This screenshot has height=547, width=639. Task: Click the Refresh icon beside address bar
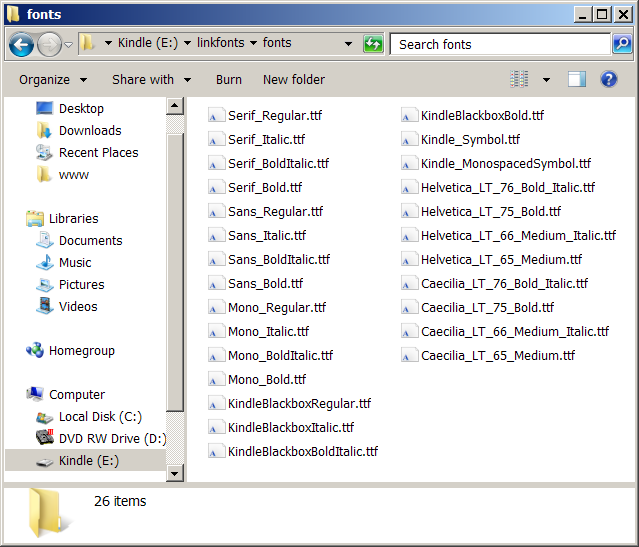pos(373,44)
